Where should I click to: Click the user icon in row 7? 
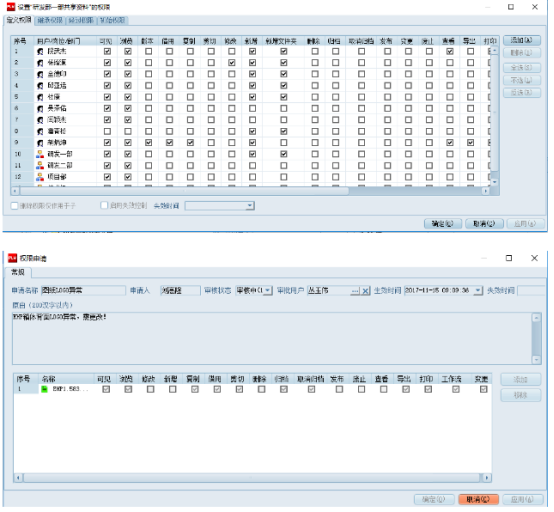[40, 120]
